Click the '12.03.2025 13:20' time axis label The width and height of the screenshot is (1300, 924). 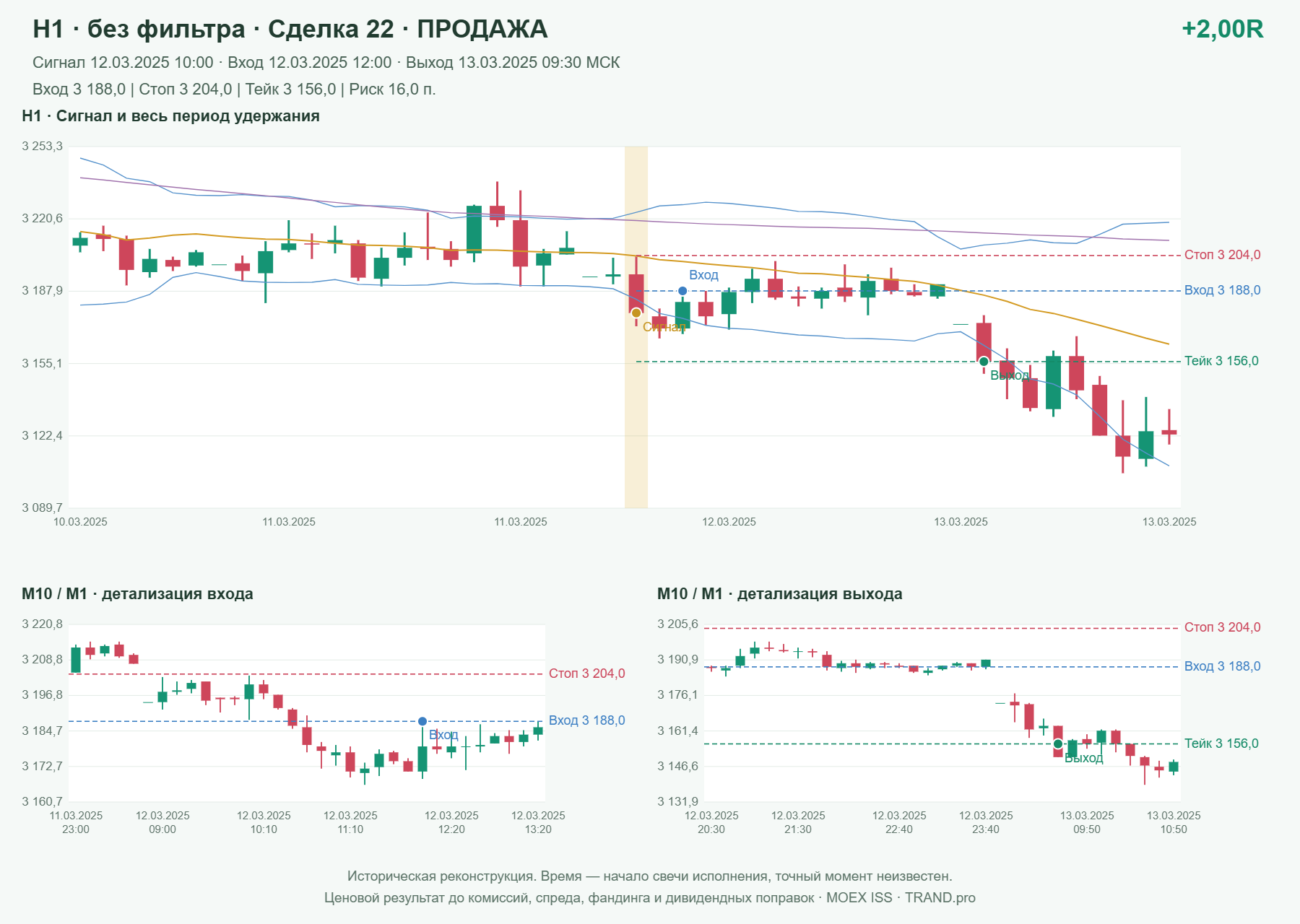(x=538, y=822)
